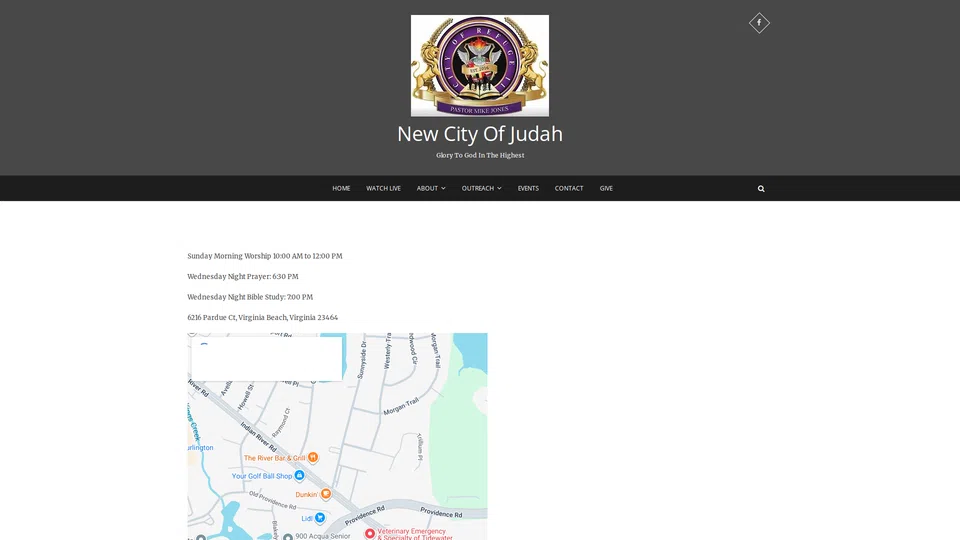Open the ABOUT menu item
The width and height of the screenshot is (960, 540).
(x=427, y=189)
